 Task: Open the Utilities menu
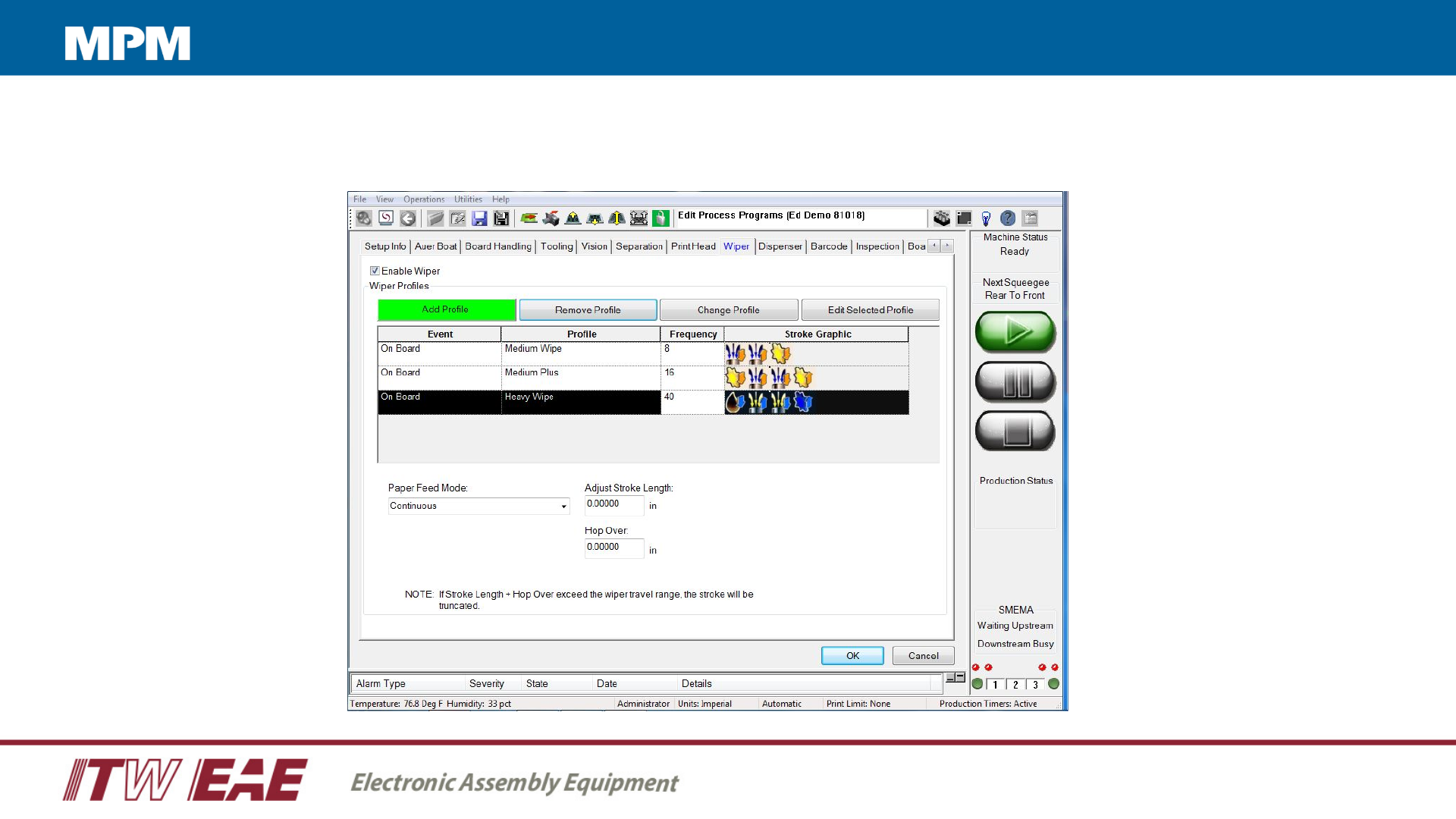coord(468,199)
